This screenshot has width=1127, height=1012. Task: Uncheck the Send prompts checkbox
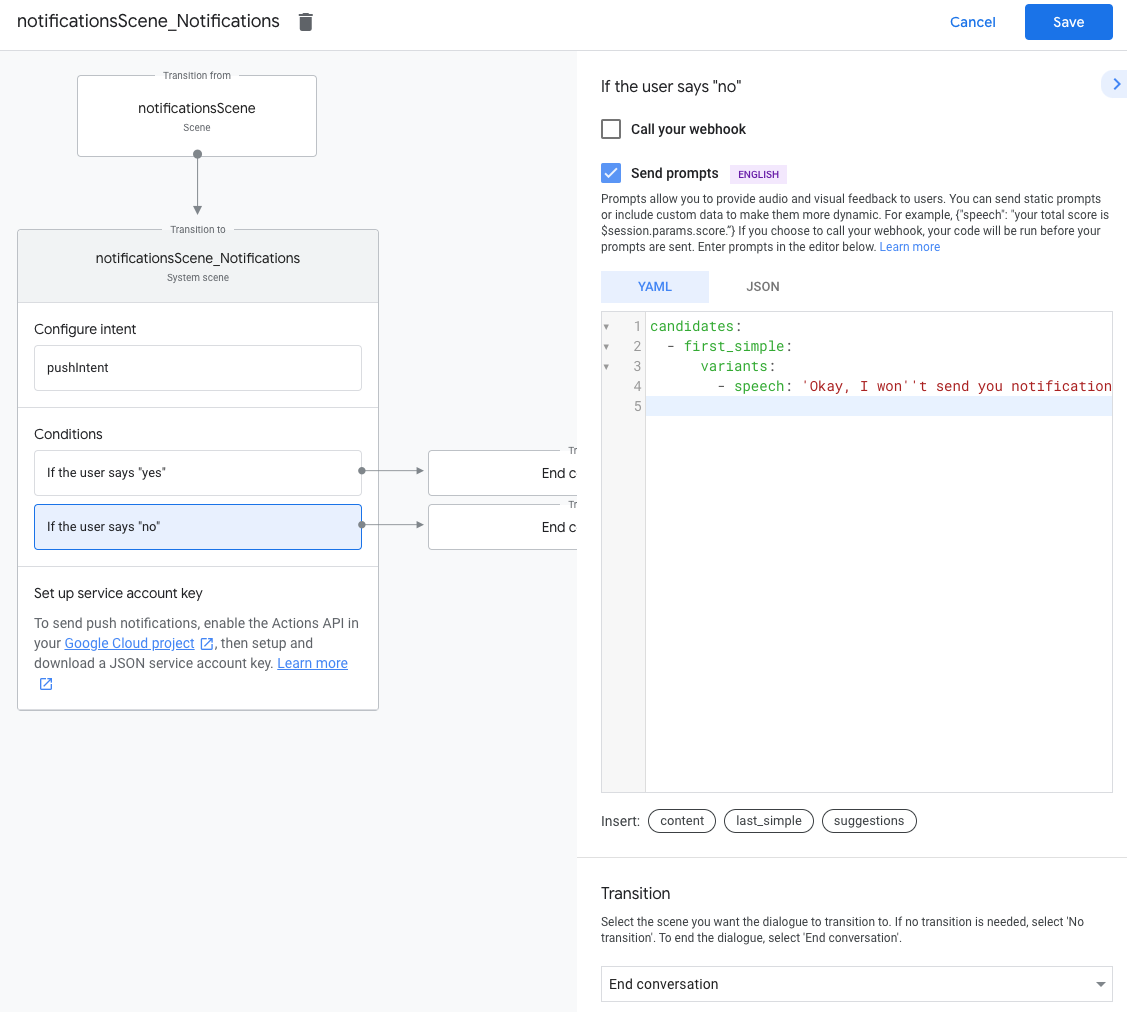[611, 173]
